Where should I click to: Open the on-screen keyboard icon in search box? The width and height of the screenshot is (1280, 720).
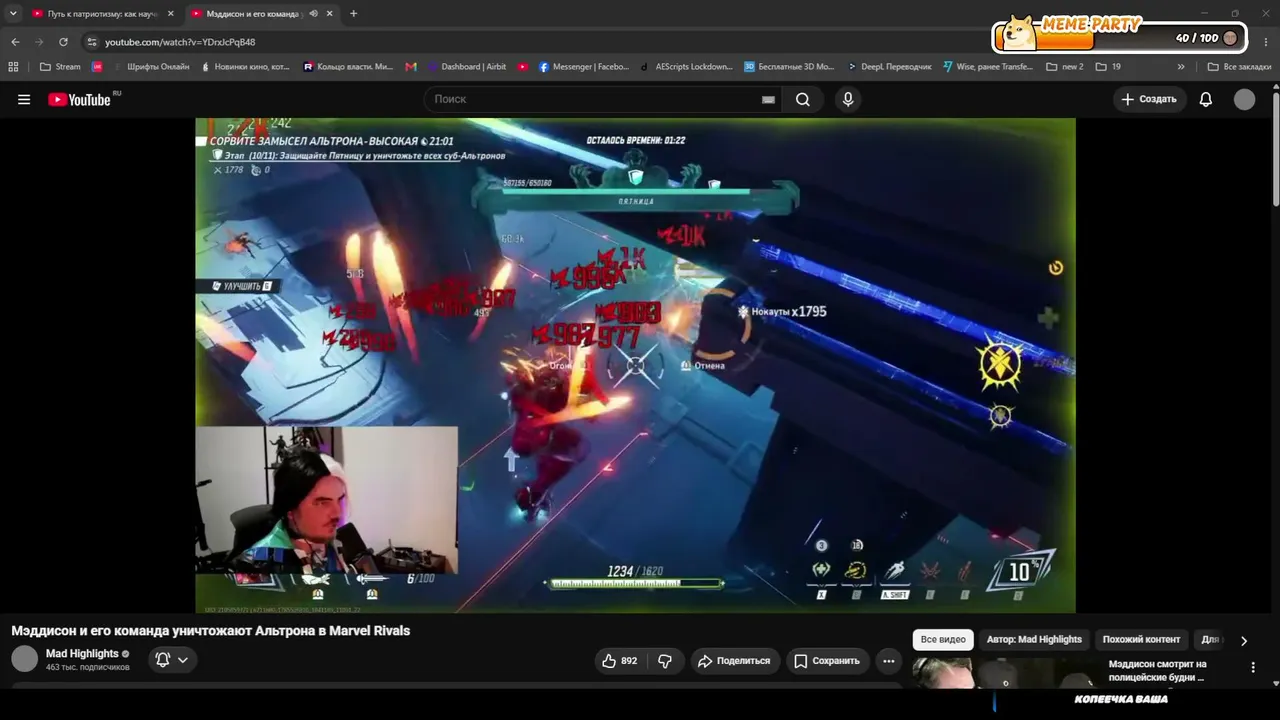(768, 99)
